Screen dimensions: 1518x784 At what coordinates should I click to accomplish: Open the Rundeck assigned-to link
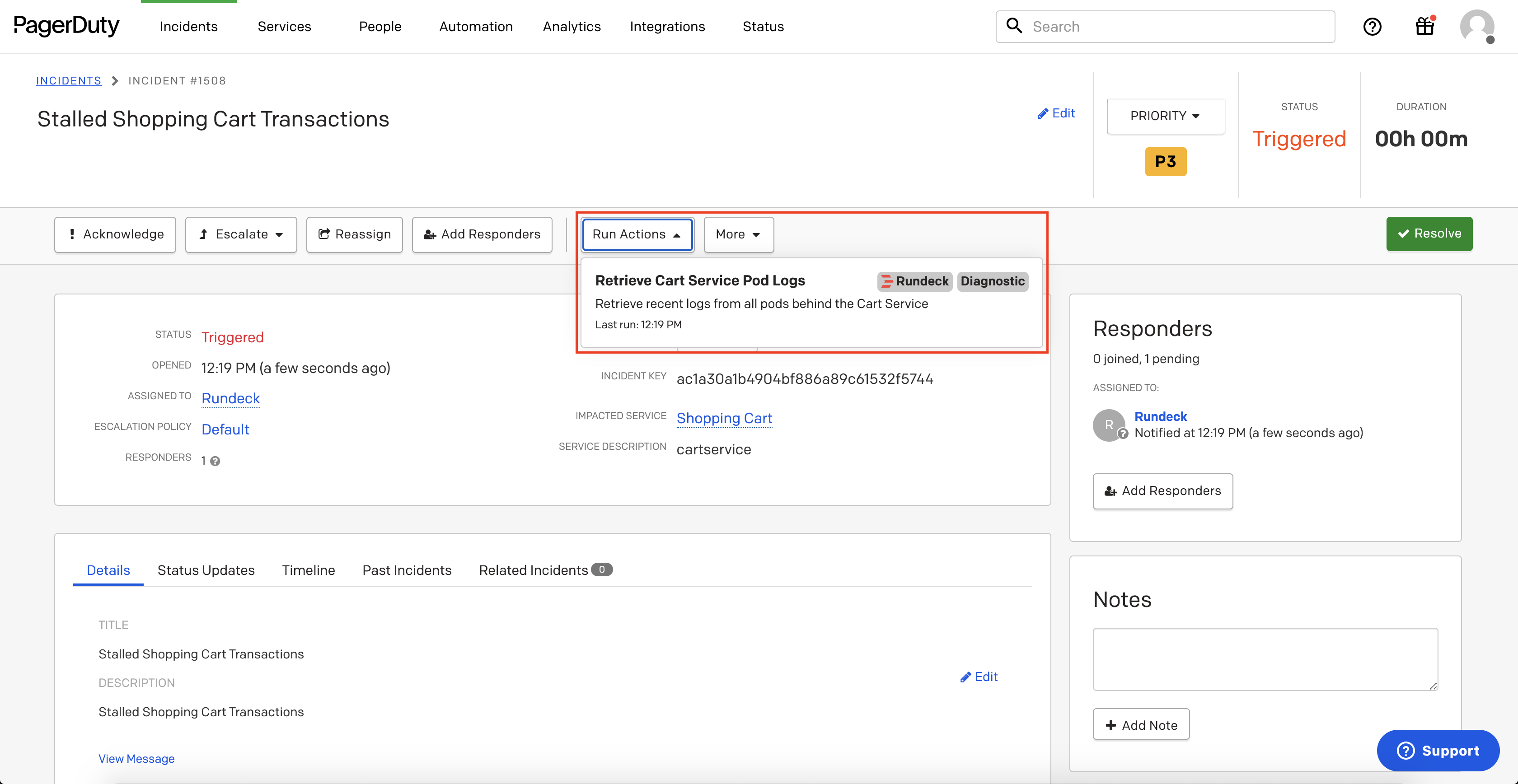[230, 399]
